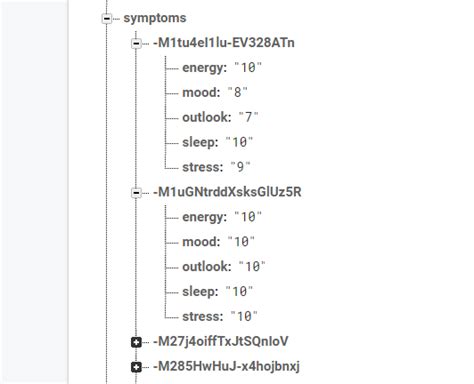Select second record's energy key
The image size is (474, 384).
pos(204,217)
